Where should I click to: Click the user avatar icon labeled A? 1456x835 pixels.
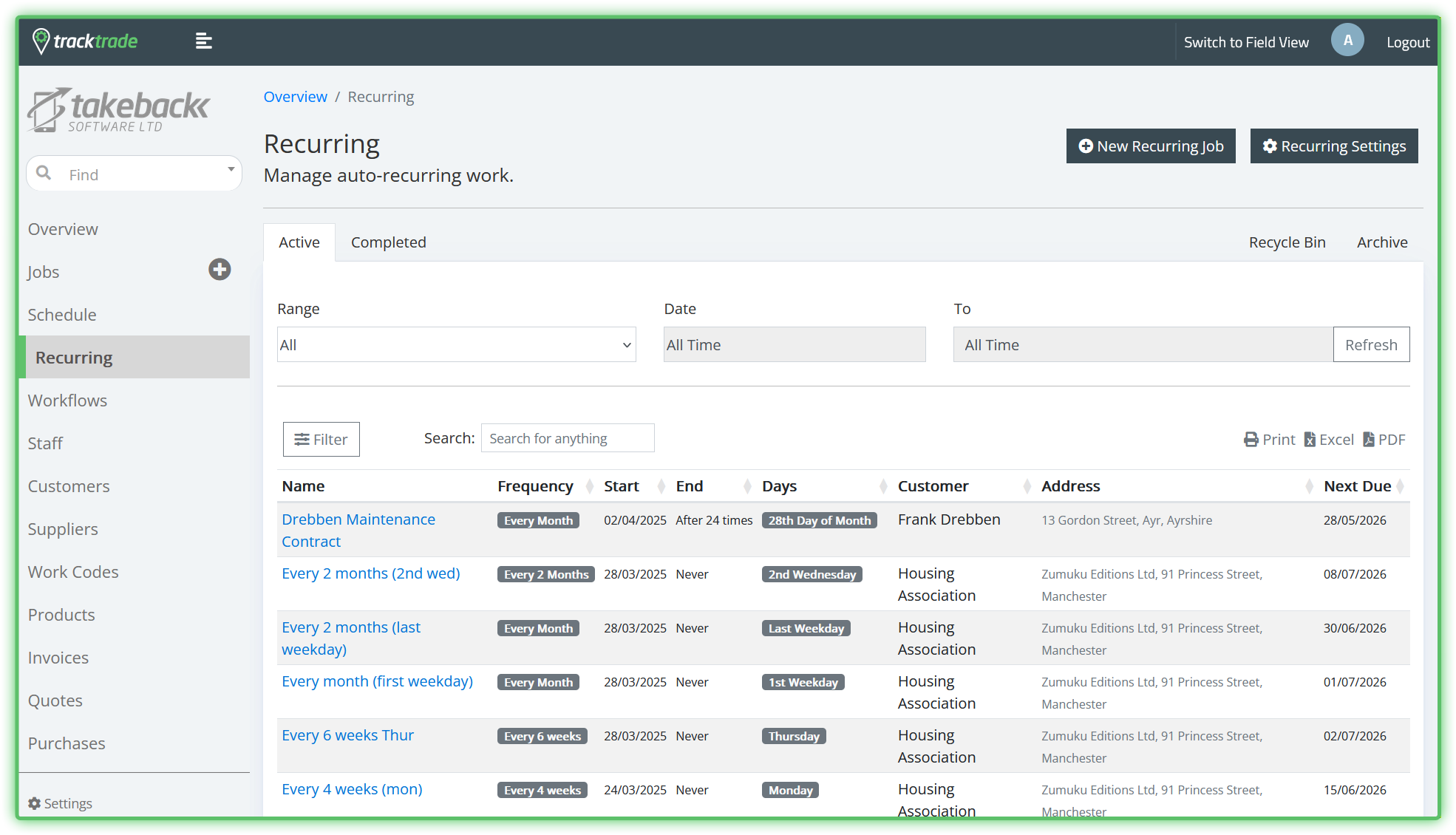[1347, 41]
